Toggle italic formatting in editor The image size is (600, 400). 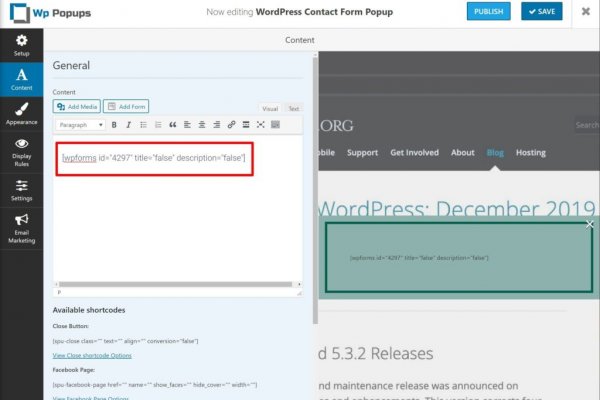pos(129,125)
